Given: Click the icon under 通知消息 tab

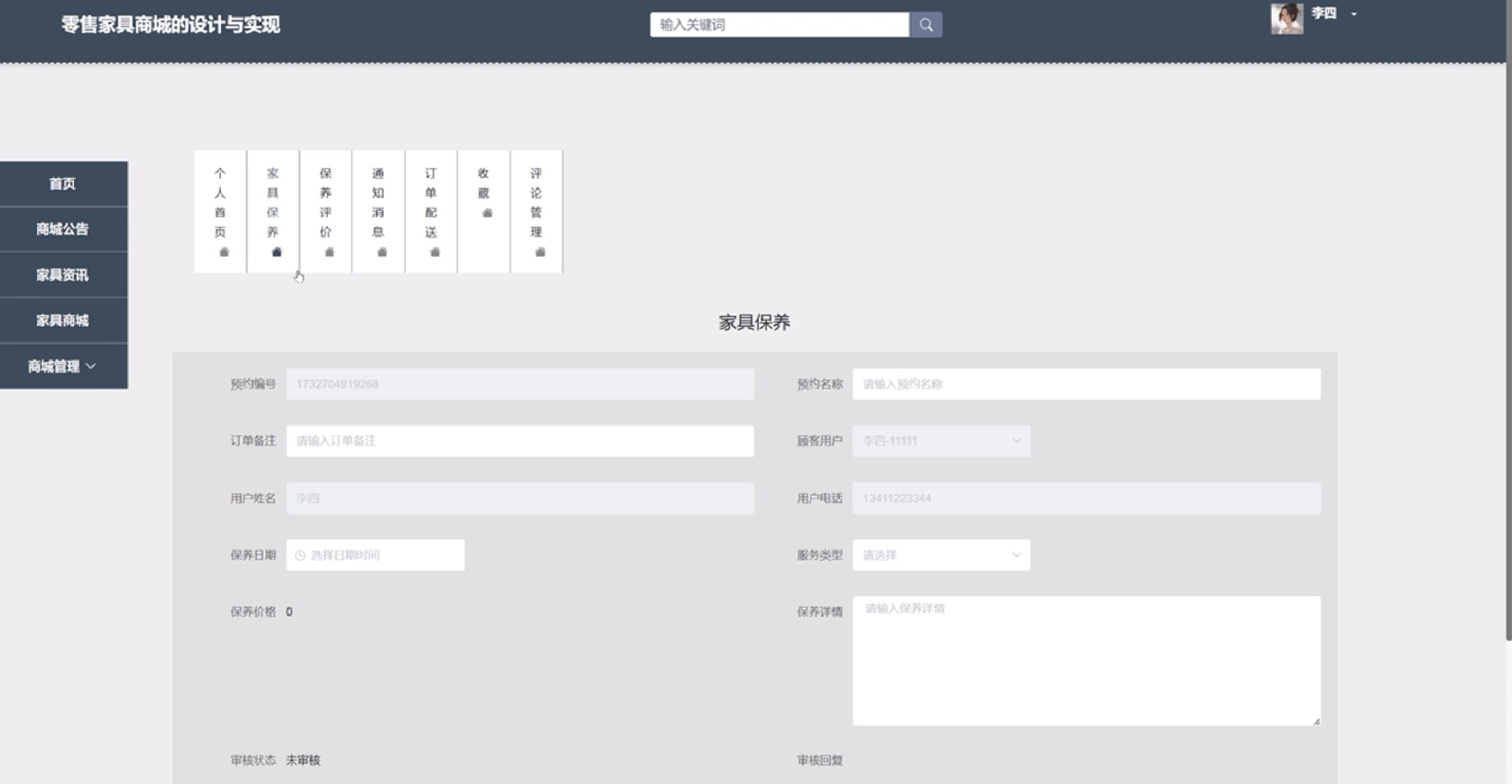Looking at the screenshot, I should tap(381, 252).
